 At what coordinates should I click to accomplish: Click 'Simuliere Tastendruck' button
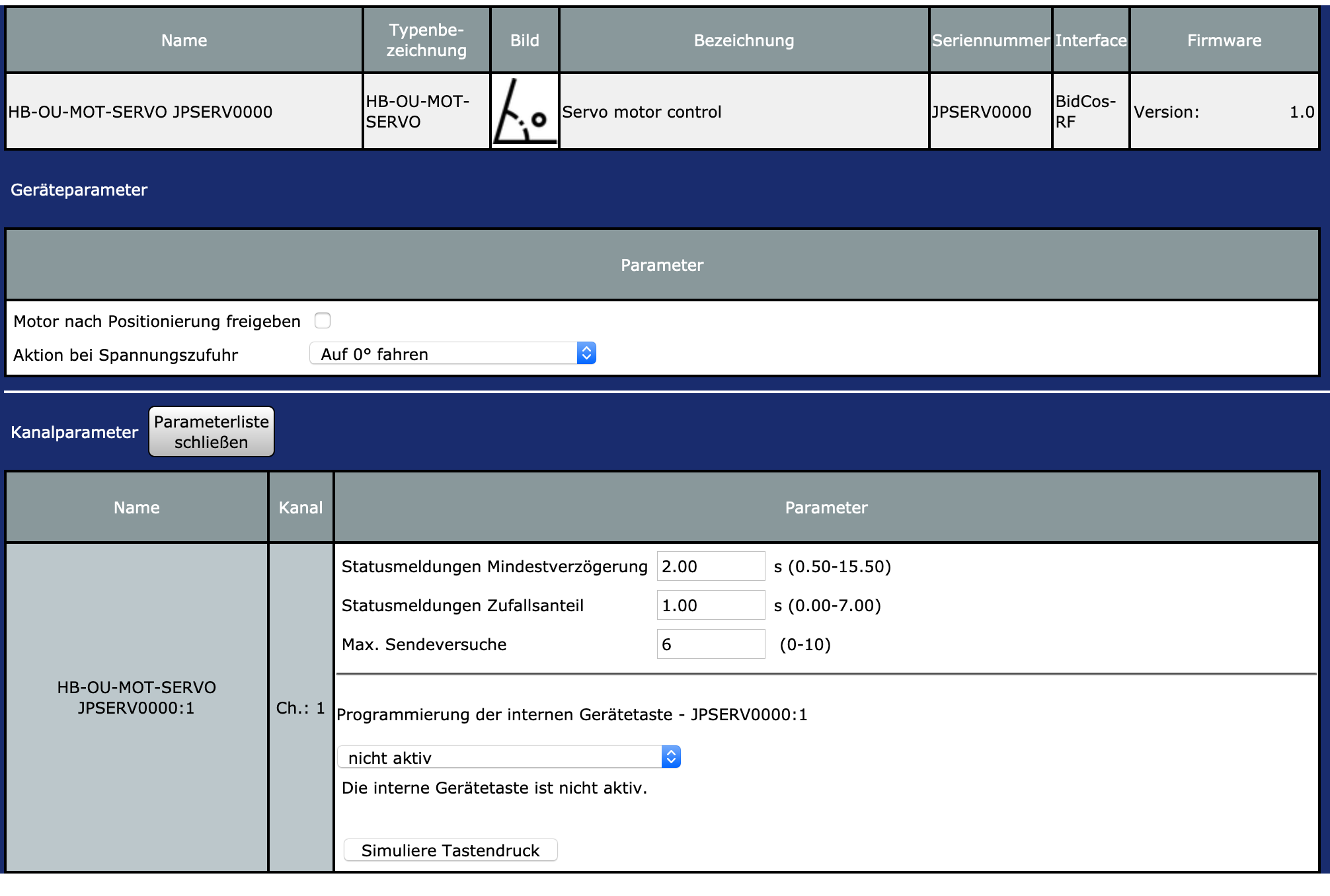tap(450, 850)
